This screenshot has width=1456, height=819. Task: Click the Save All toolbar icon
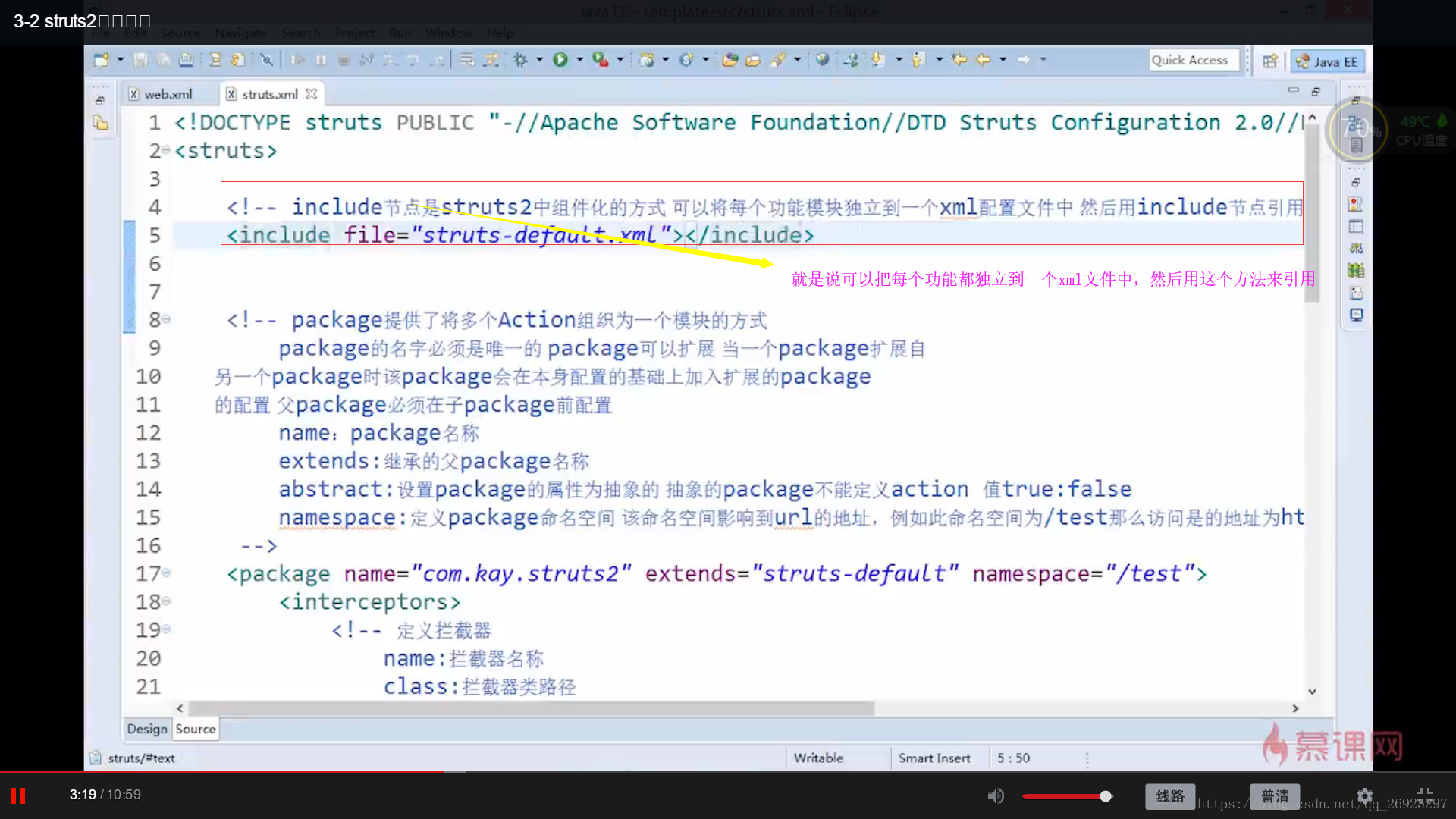coord(163,60)
